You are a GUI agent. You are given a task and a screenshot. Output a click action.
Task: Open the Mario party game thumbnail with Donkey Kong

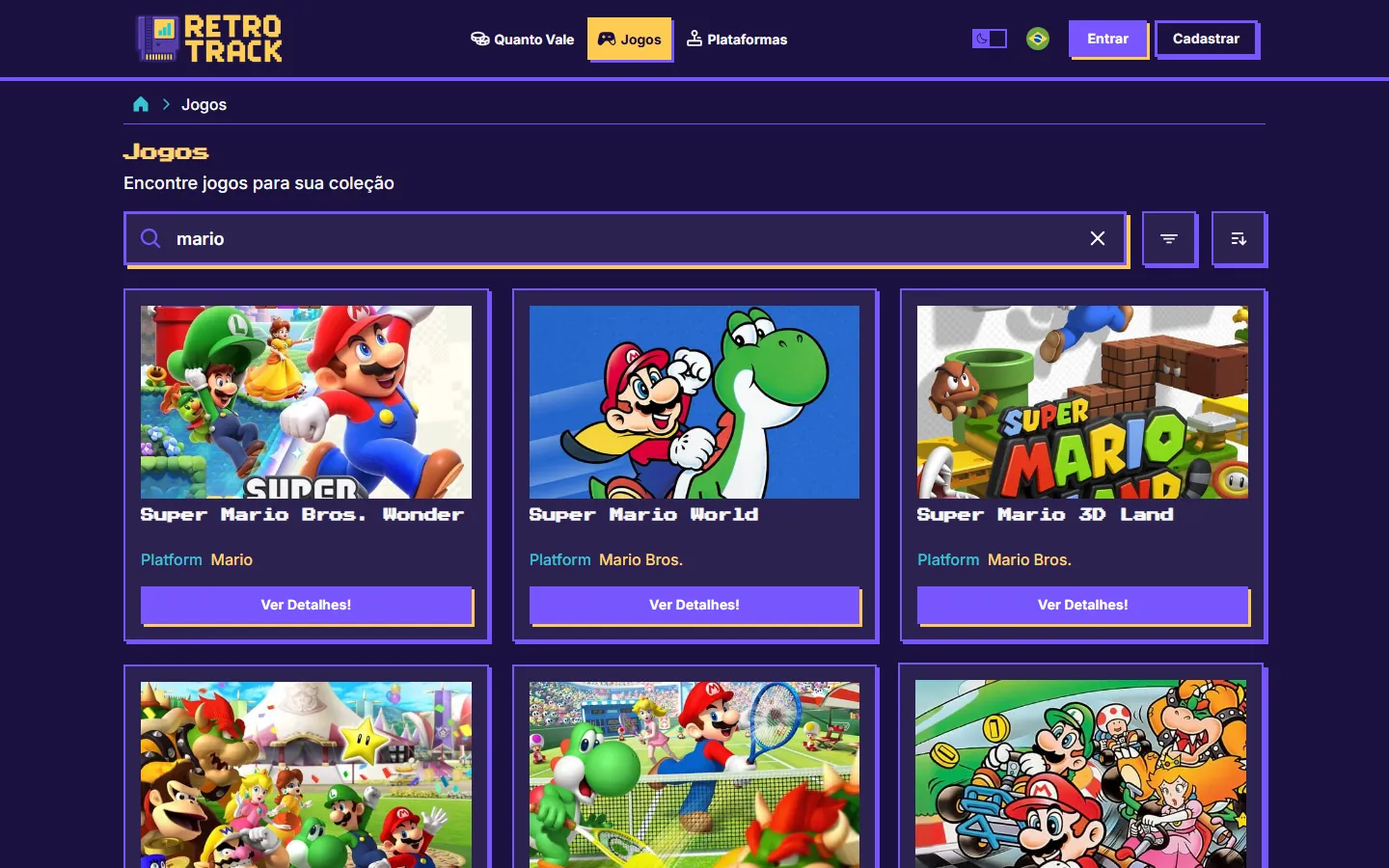coord(306,774)
